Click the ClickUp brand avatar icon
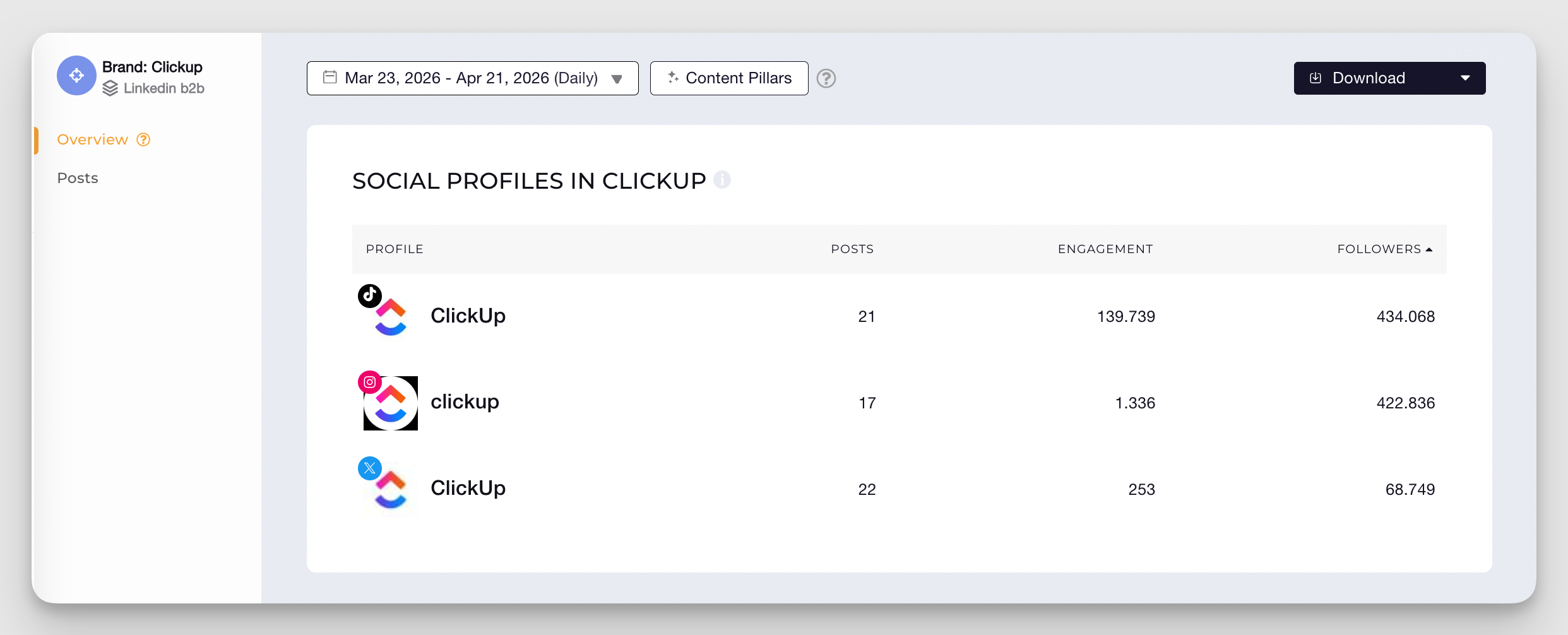This screenshot has width=1568, height=635. point(76,75)
